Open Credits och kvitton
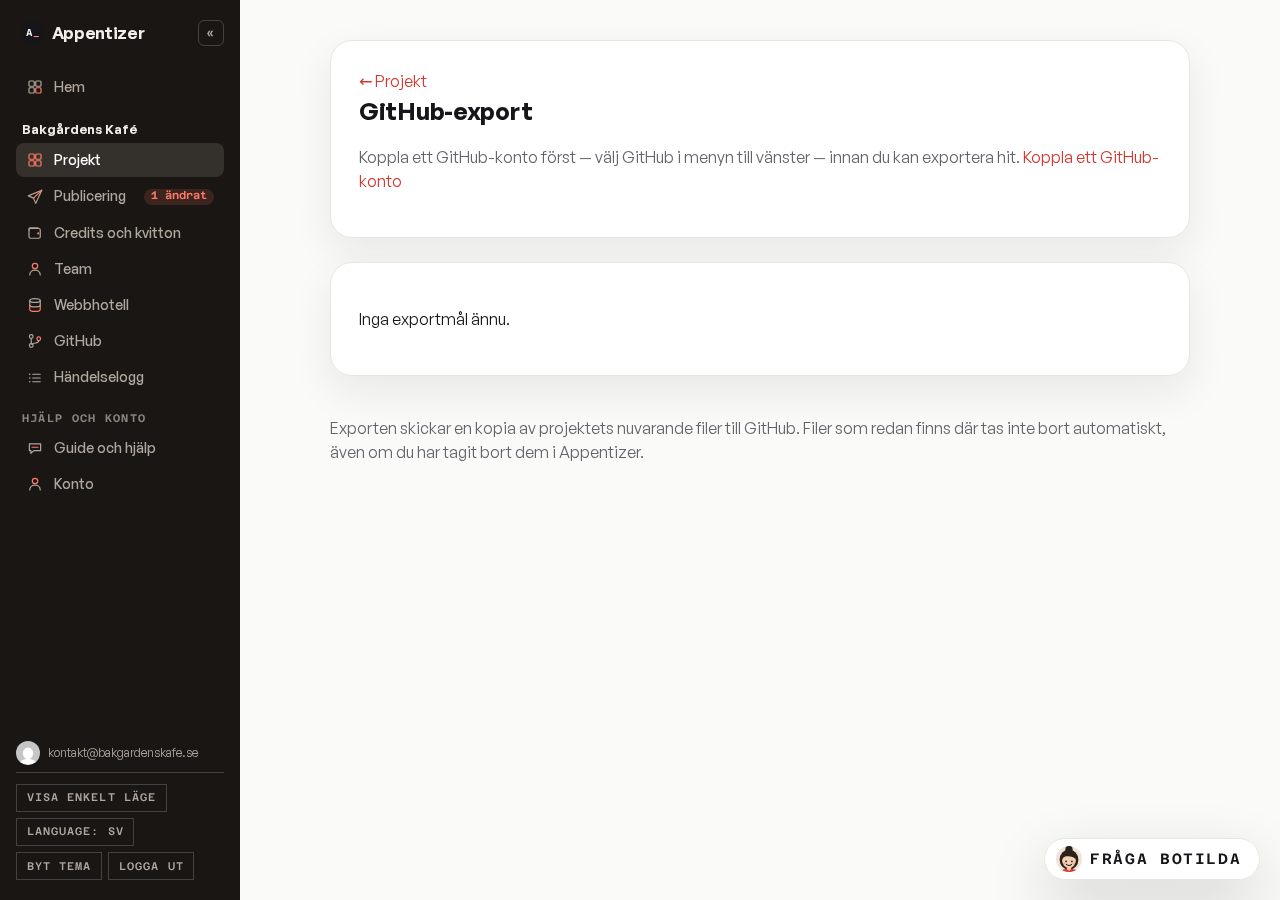This screenshot has height=900, width=1280. [120, 233]
